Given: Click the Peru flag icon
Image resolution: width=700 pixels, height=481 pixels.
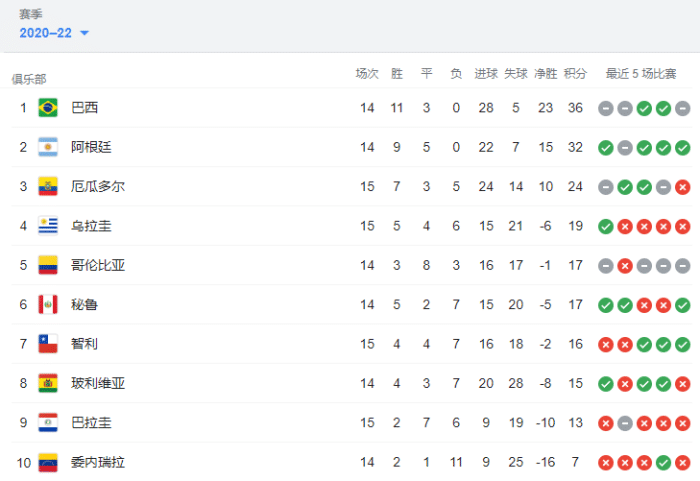Looking at the screenshot, I should [48, 305].
